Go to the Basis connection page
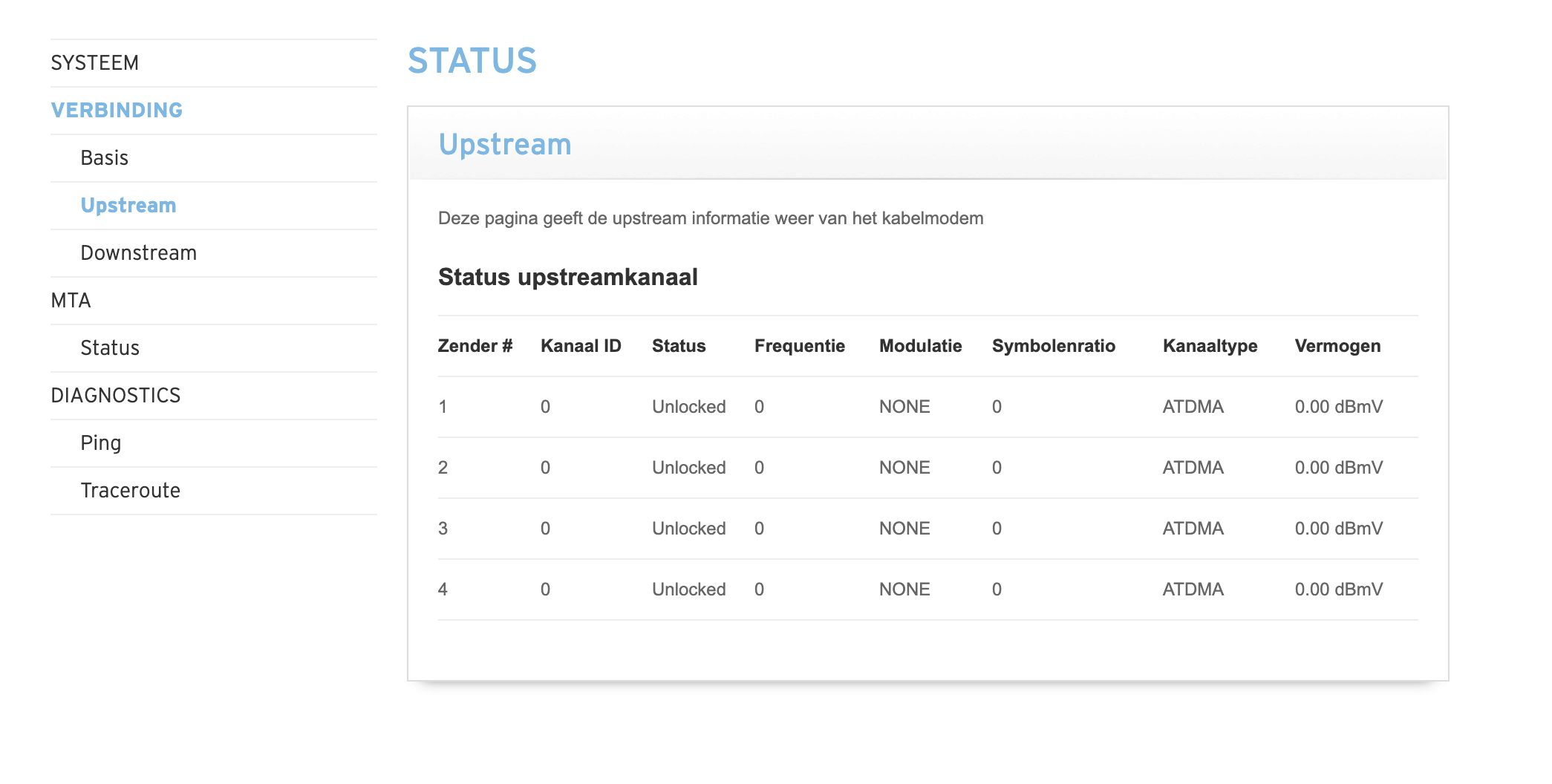1552x784 pixels. (104, 158)
